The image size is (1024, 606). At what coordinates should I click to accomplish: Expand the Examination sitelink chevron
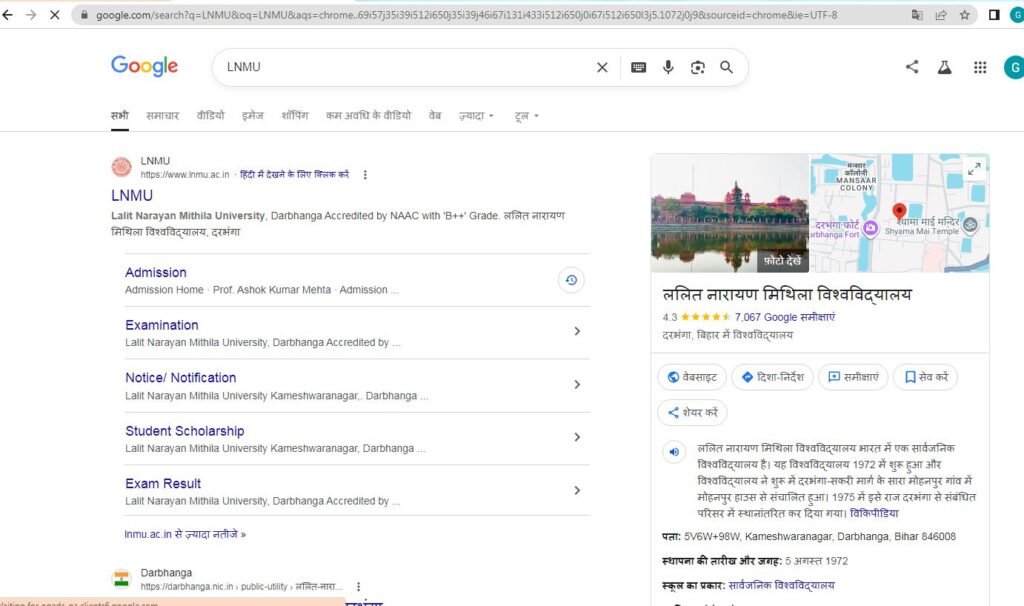(577, 332)
